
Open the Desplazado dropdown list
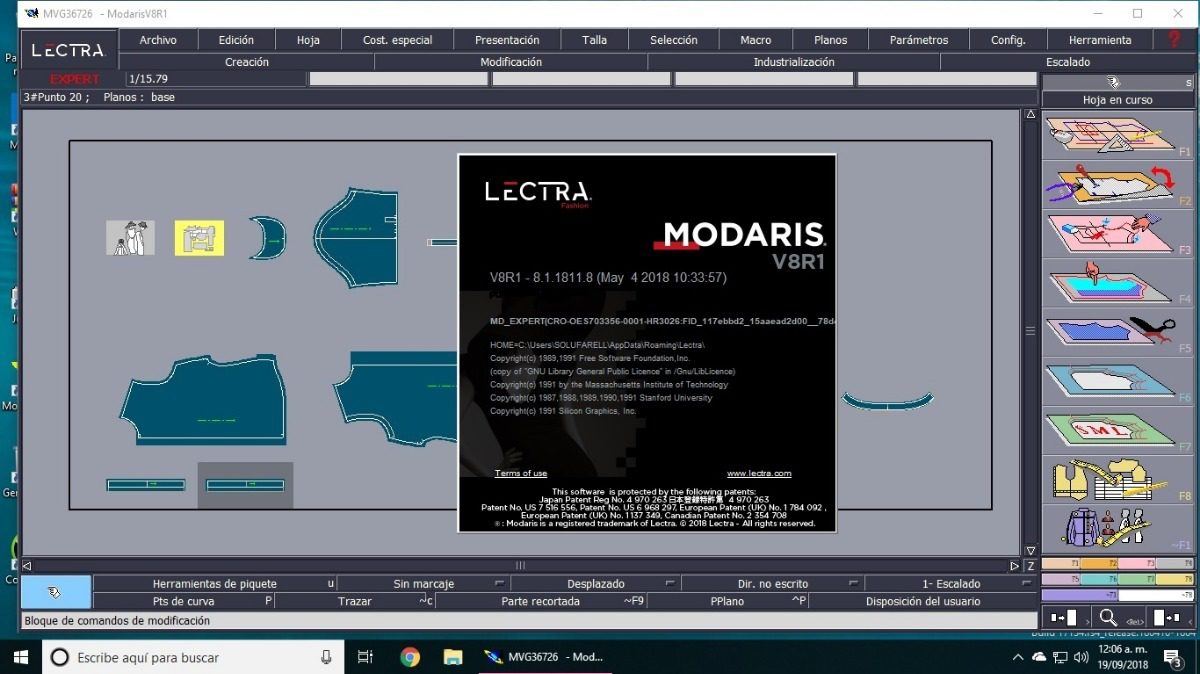[596, 584]
